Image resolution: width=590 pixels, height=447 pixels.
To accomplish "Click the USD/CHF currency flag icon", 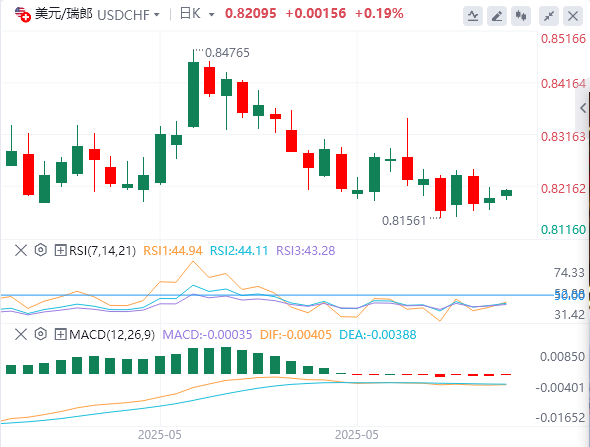I will [x=23, y=14].
